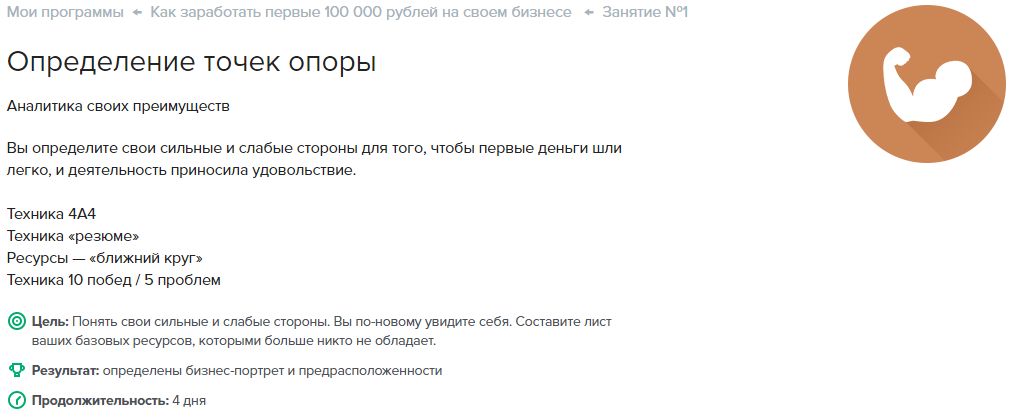Click the paragraph about сильные и слабые стороны
1018x420 pixels.
314,160
